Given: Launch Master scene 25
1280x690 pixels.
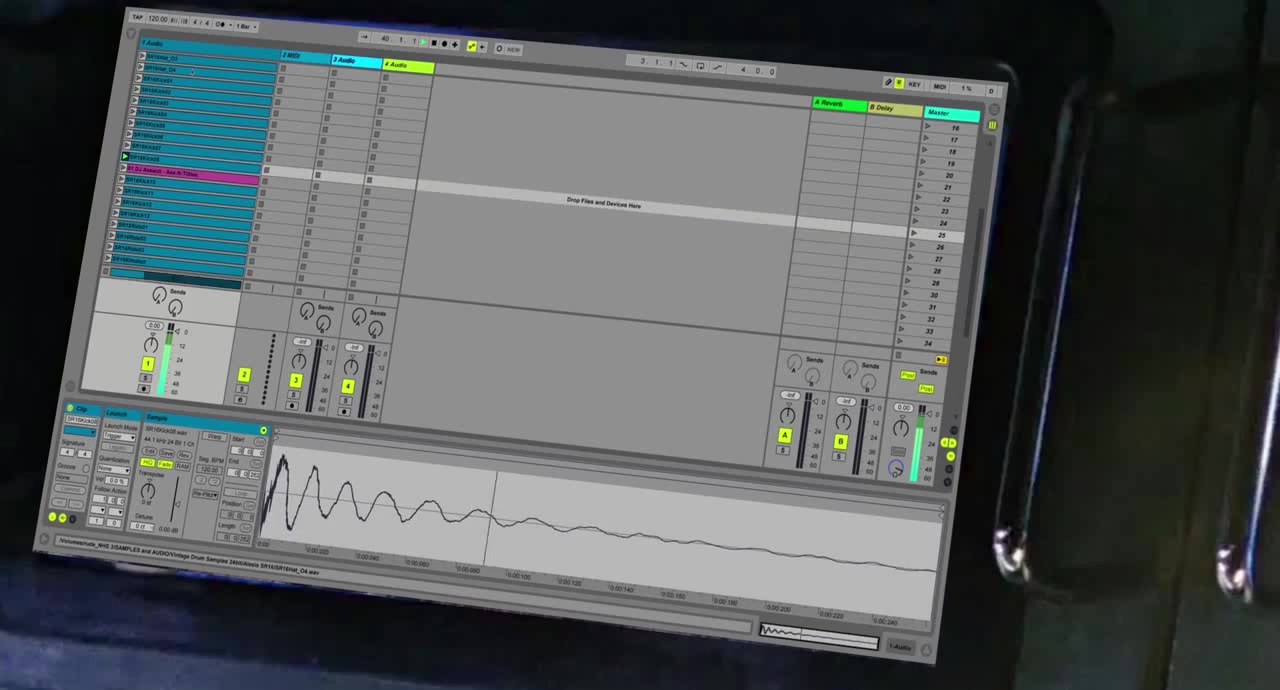Looking at the screenshot, I should [x=913, y=234].
